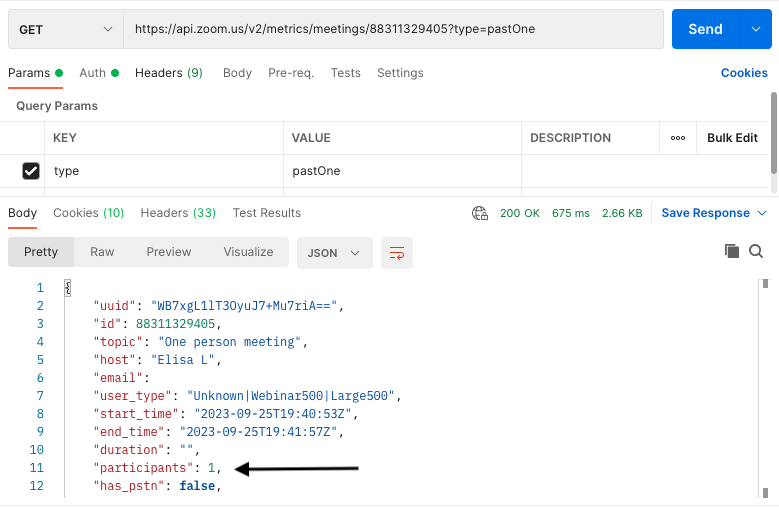Click the VALUE column header
The width and height of the screenshot is (779, 508).
click(311, 138)
